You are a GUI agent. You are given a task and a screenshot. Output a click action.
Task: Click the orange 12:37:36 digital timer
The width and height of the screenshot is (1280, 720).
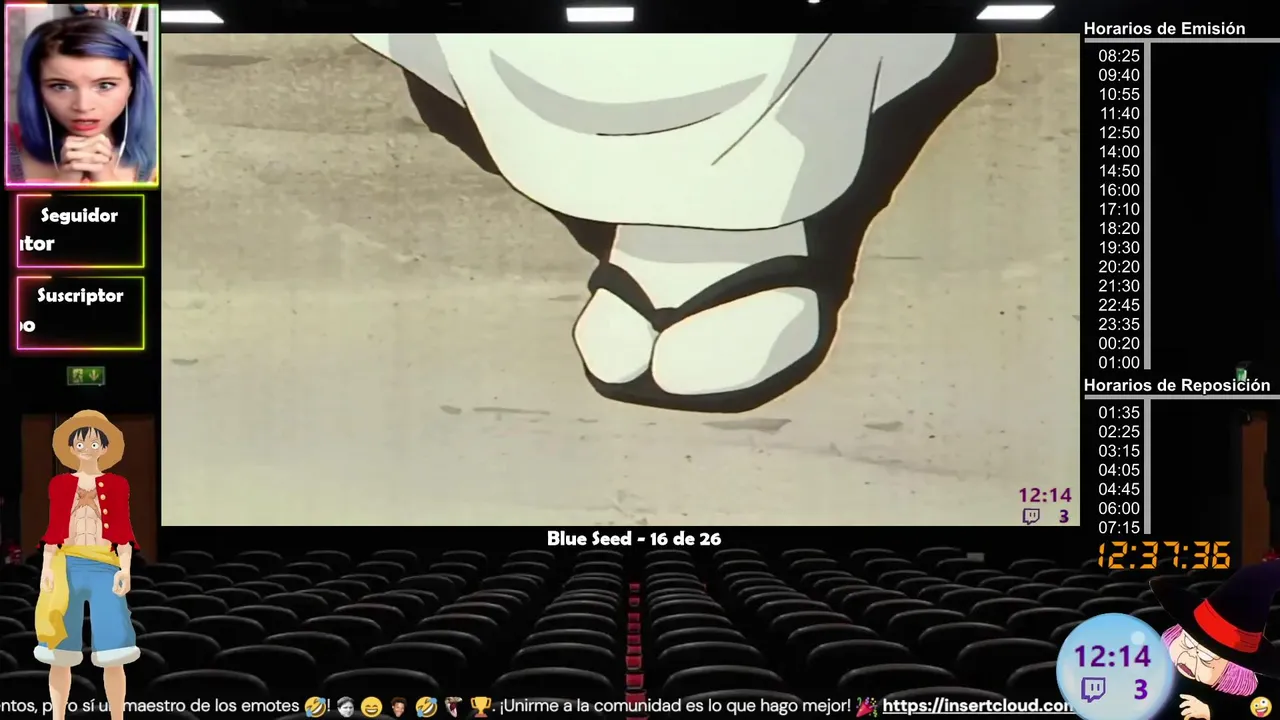1164,555
